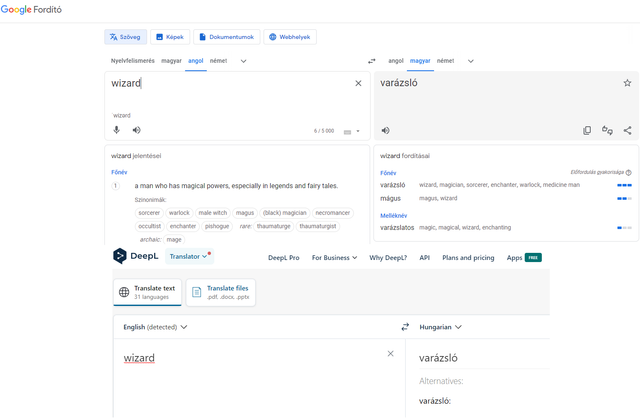
Task: Open the DeepL API link
Action: [424, 258]
